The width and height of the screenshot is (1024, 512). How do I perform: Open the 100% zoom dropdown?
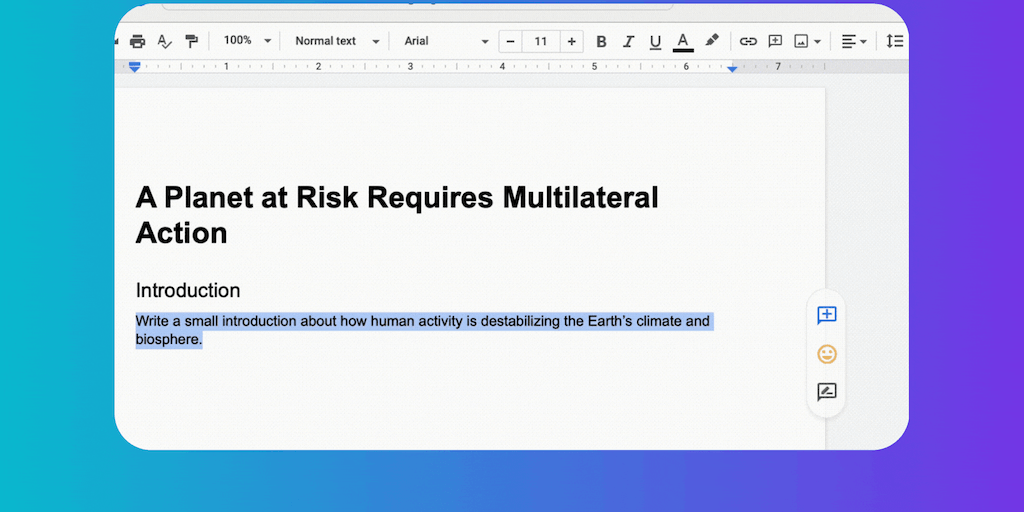(247, 41)
